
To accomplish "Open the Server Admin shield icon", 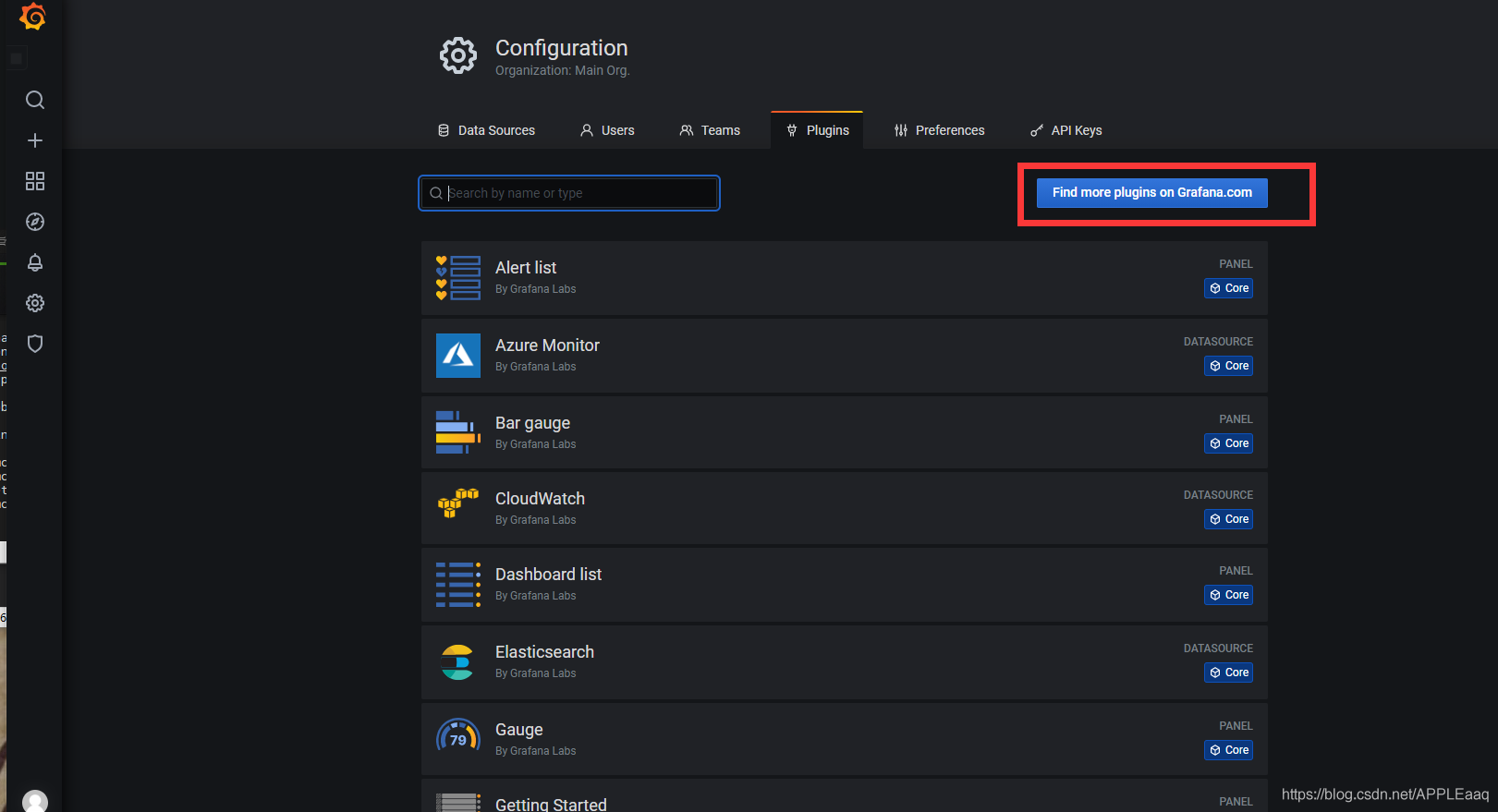I will [35, 344].
